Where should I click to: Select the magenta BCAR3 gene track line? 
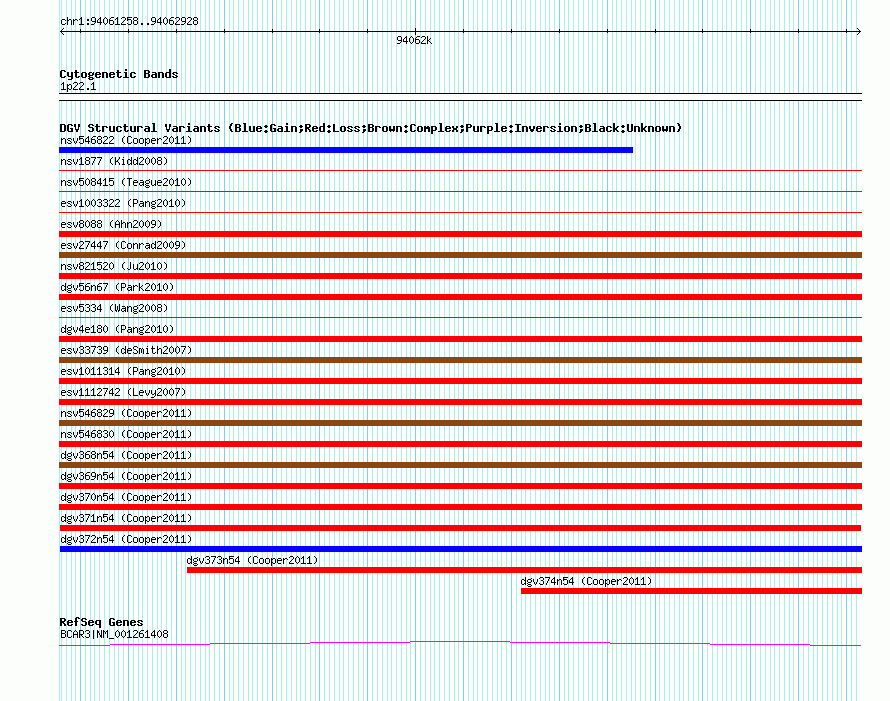(x=460, y=642)
